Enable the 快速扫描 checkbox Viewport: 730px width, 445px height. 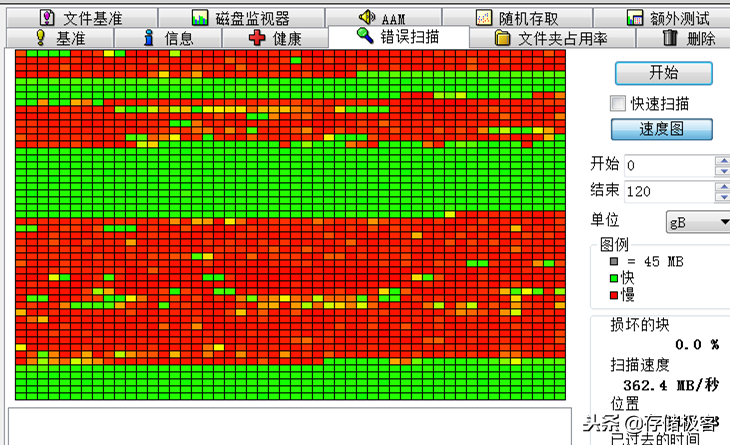pyautogui.click(x=618, y=103)
